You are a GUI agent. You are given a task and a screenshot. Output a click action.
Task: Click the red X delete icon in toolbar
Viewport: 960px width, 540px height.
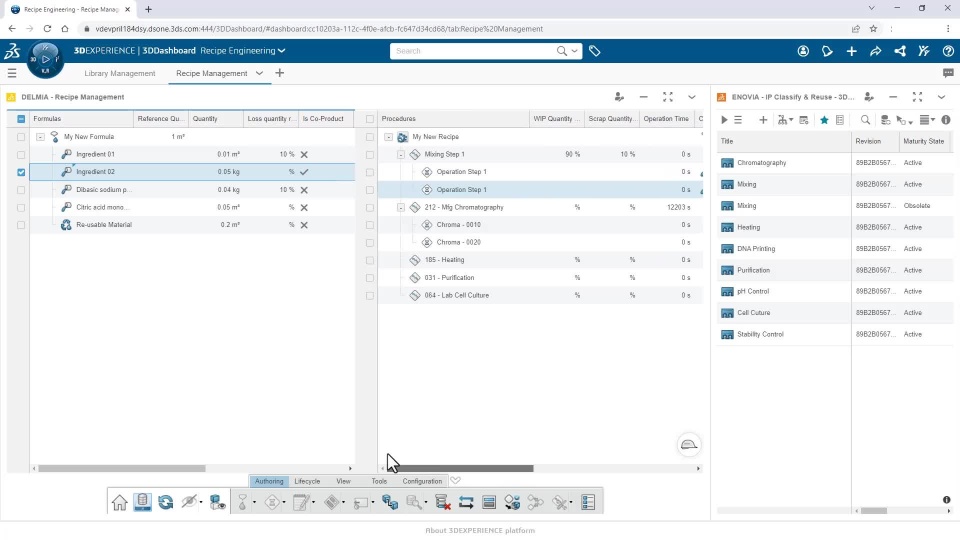[x=443, y=502]
